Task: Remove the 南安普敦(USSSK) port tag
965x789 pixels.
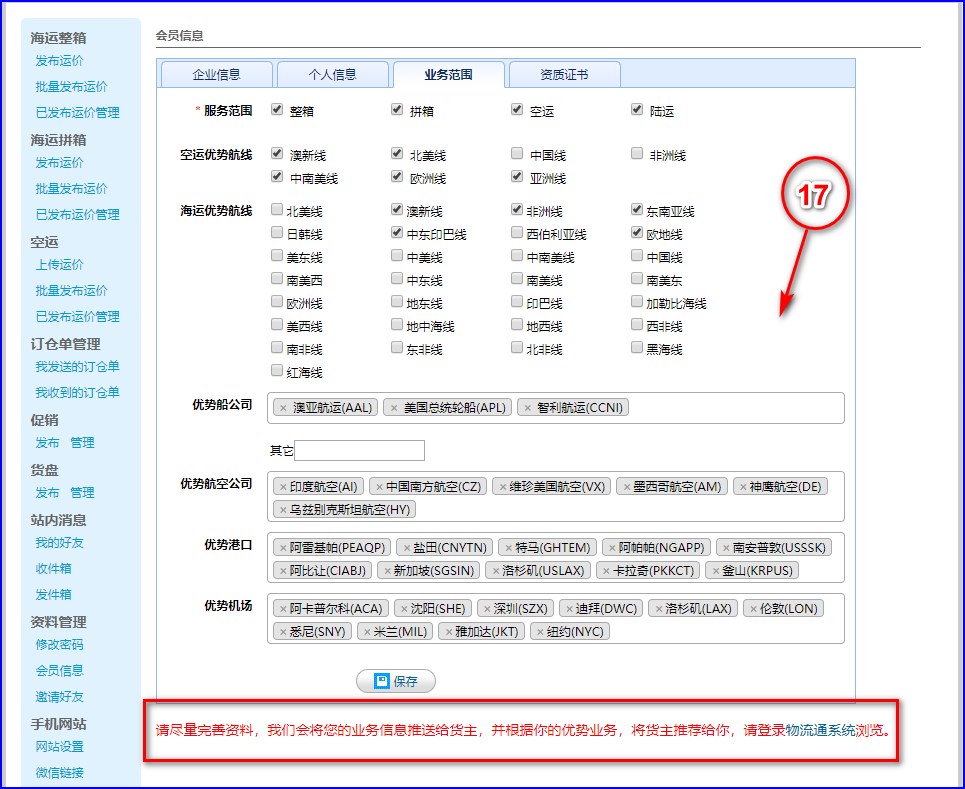Action: pyautogui.click(x=726, y=548)
